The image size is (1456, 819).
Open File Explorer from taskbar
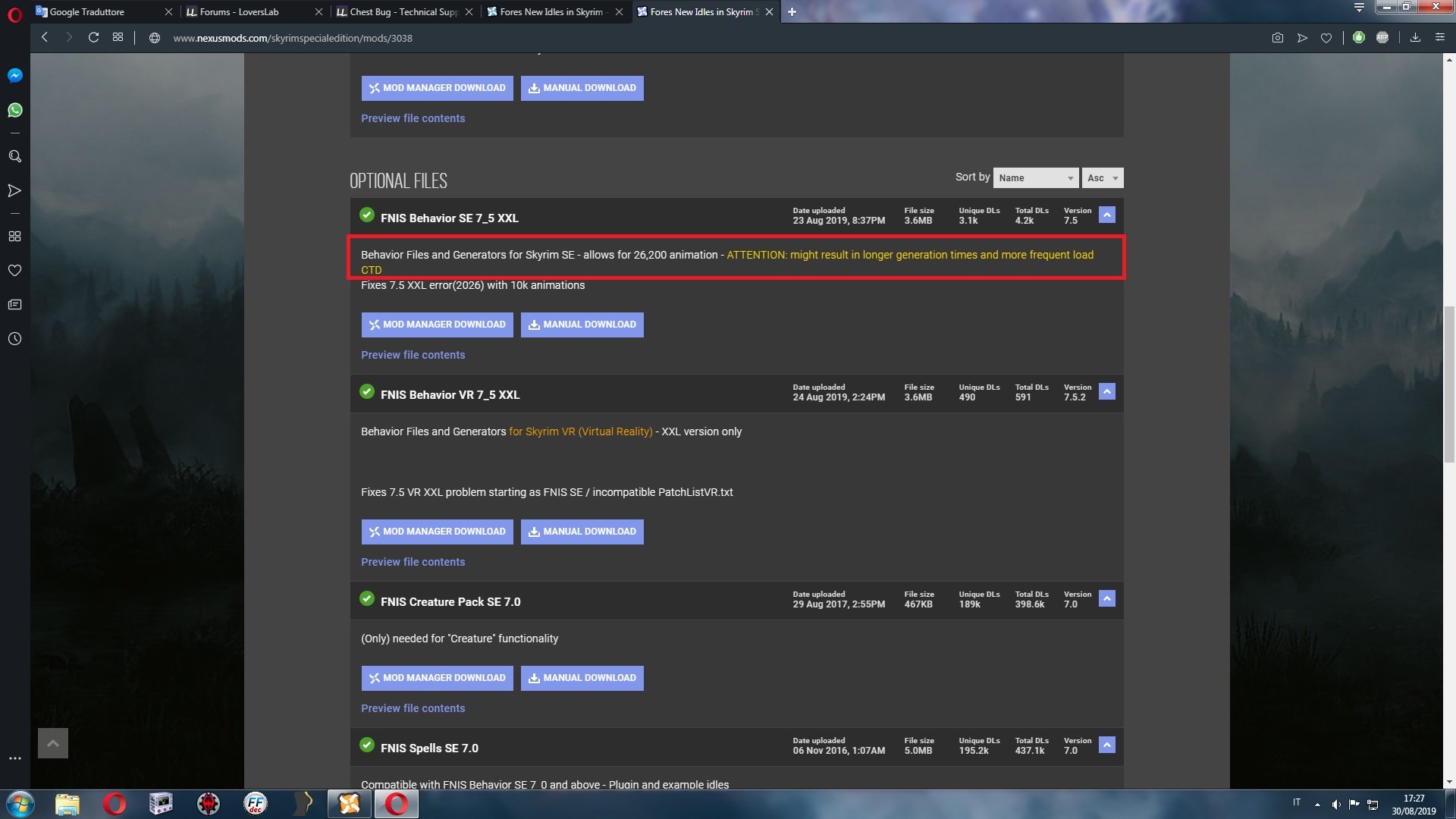point(67,804)
